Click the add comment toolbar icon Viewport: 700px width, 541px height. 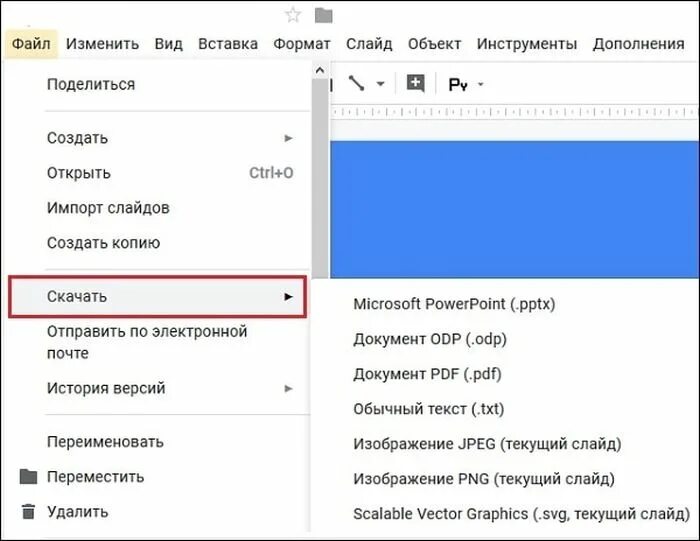[x=416, y=83]
